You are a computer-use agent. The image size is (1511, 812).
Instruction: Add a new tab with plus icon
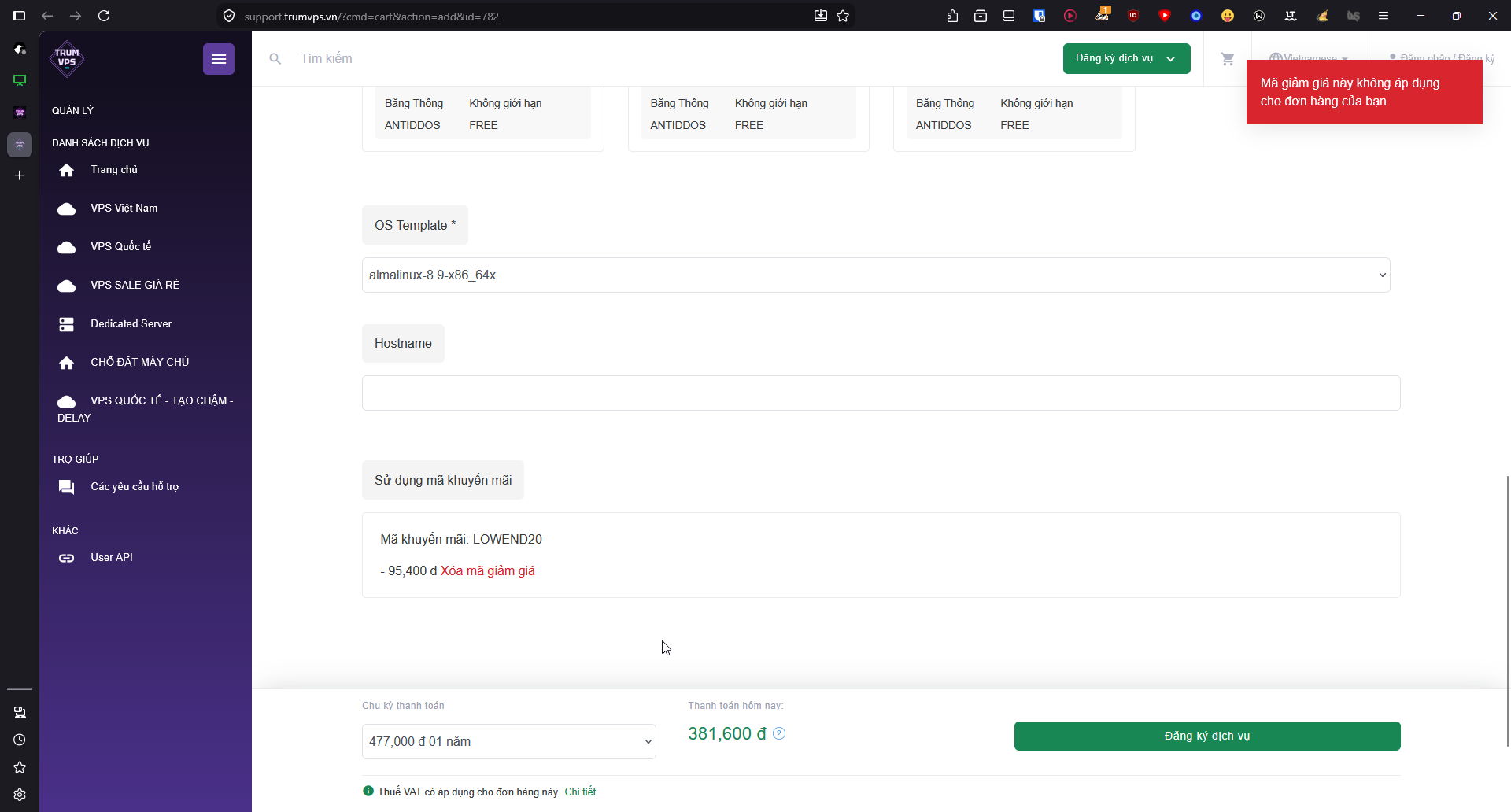20,175
